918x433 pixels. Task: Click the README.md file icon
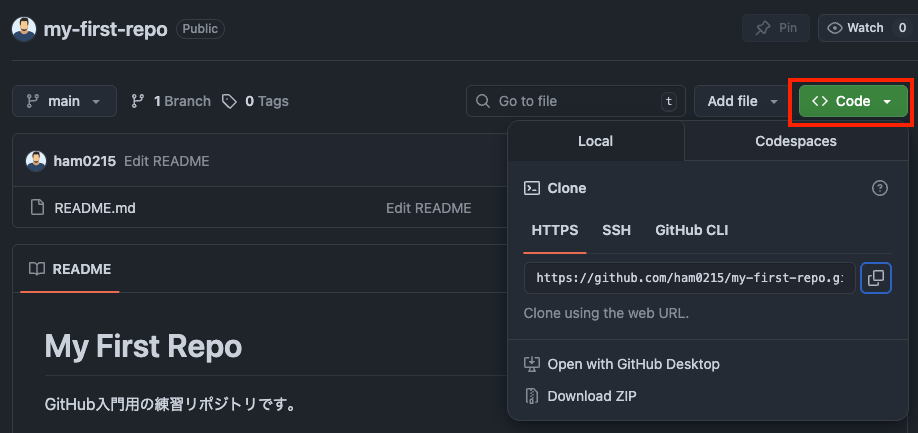[37, 208]
